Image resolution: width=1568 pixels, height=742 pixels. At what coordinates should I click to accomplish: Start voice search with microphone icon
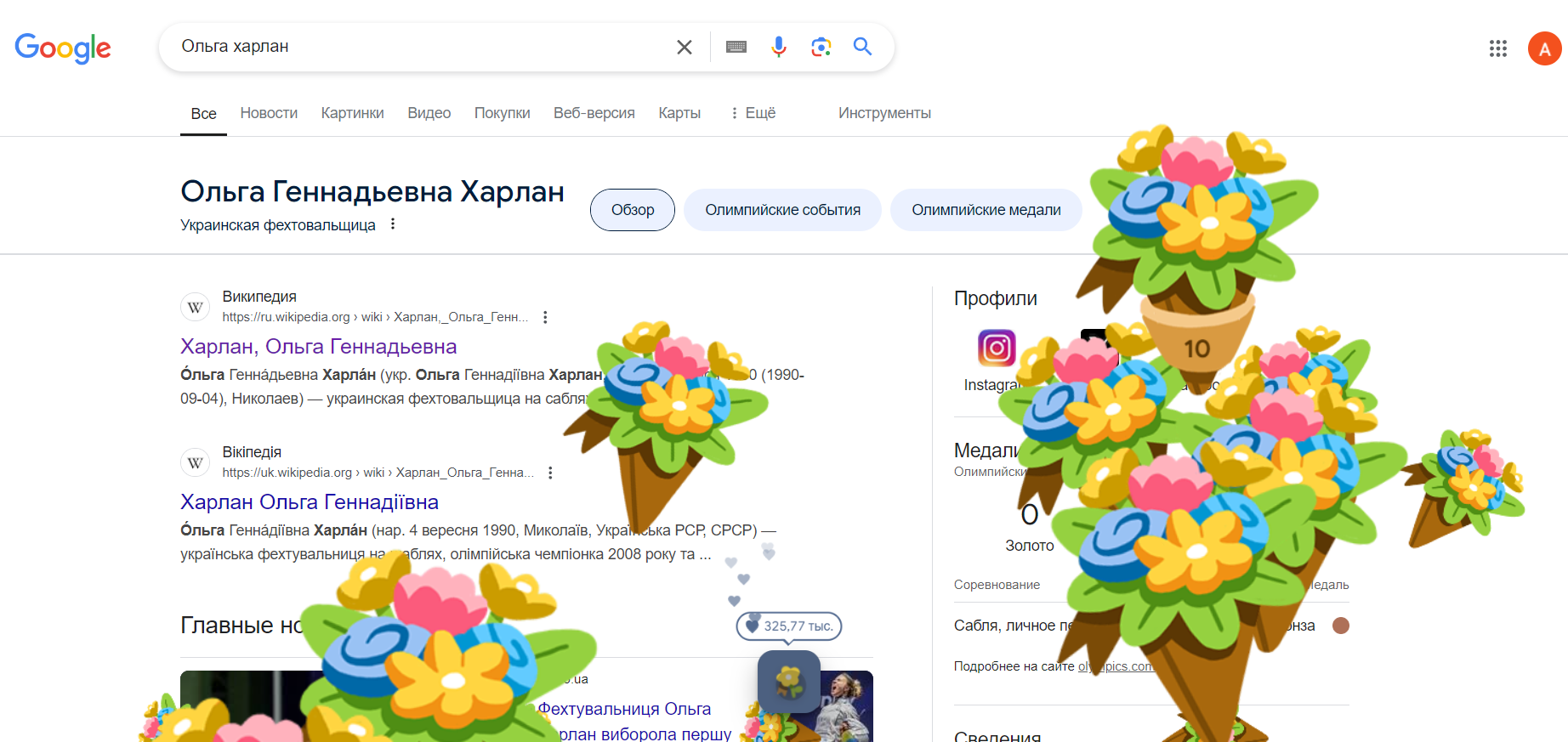coord(779,47)
